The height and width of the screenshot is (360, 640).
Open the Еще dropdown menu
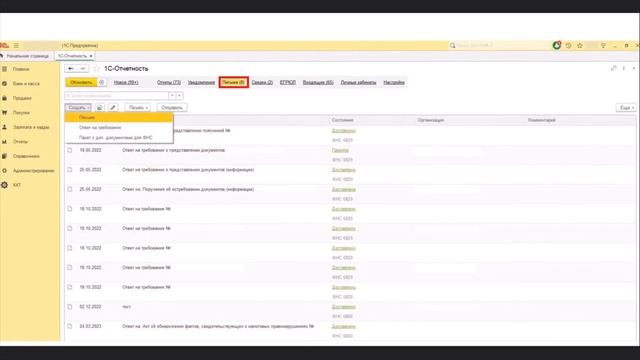tap(626, 107)
